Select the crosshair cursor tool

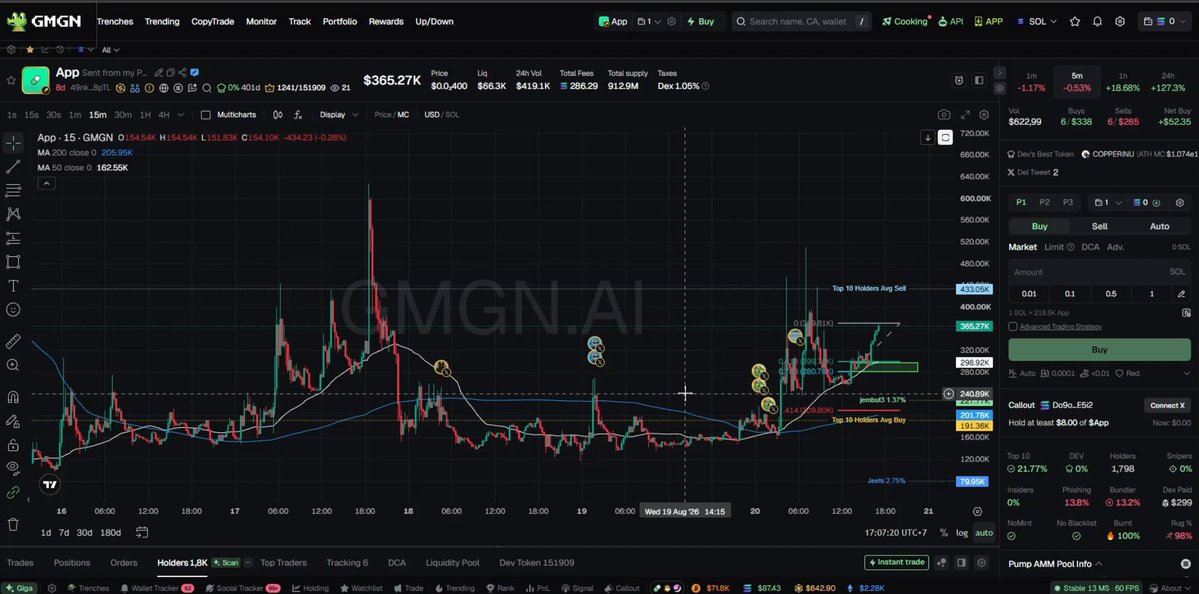[13, 143]
